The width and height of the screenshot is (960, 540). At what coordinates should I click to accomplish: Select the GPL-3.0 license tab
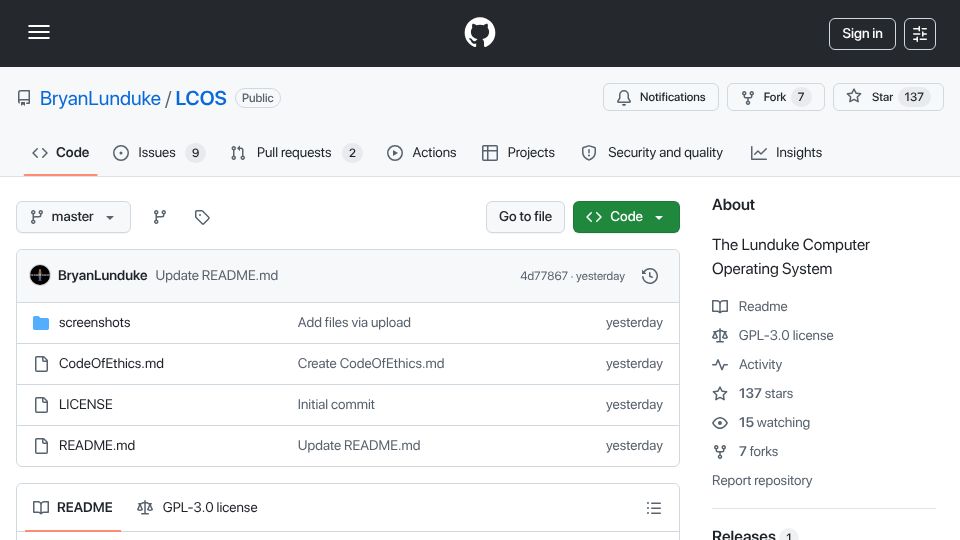click(x=197, y=508)
